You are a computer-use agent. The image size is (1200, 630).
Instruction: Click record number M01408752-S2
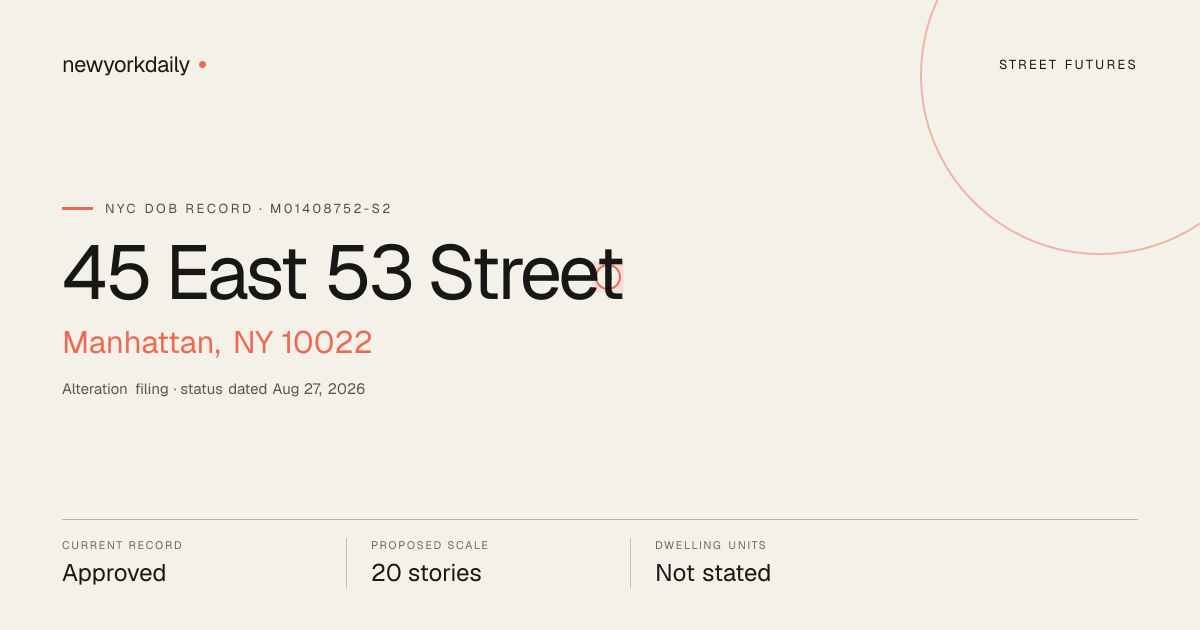(x=331, y=209)
